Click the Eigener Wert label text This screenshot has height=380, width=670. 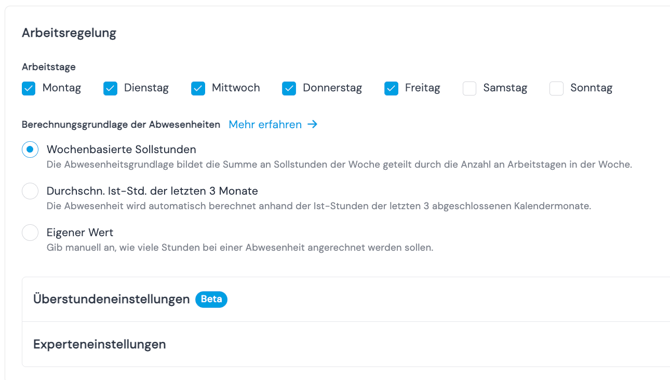pos(80,233)
